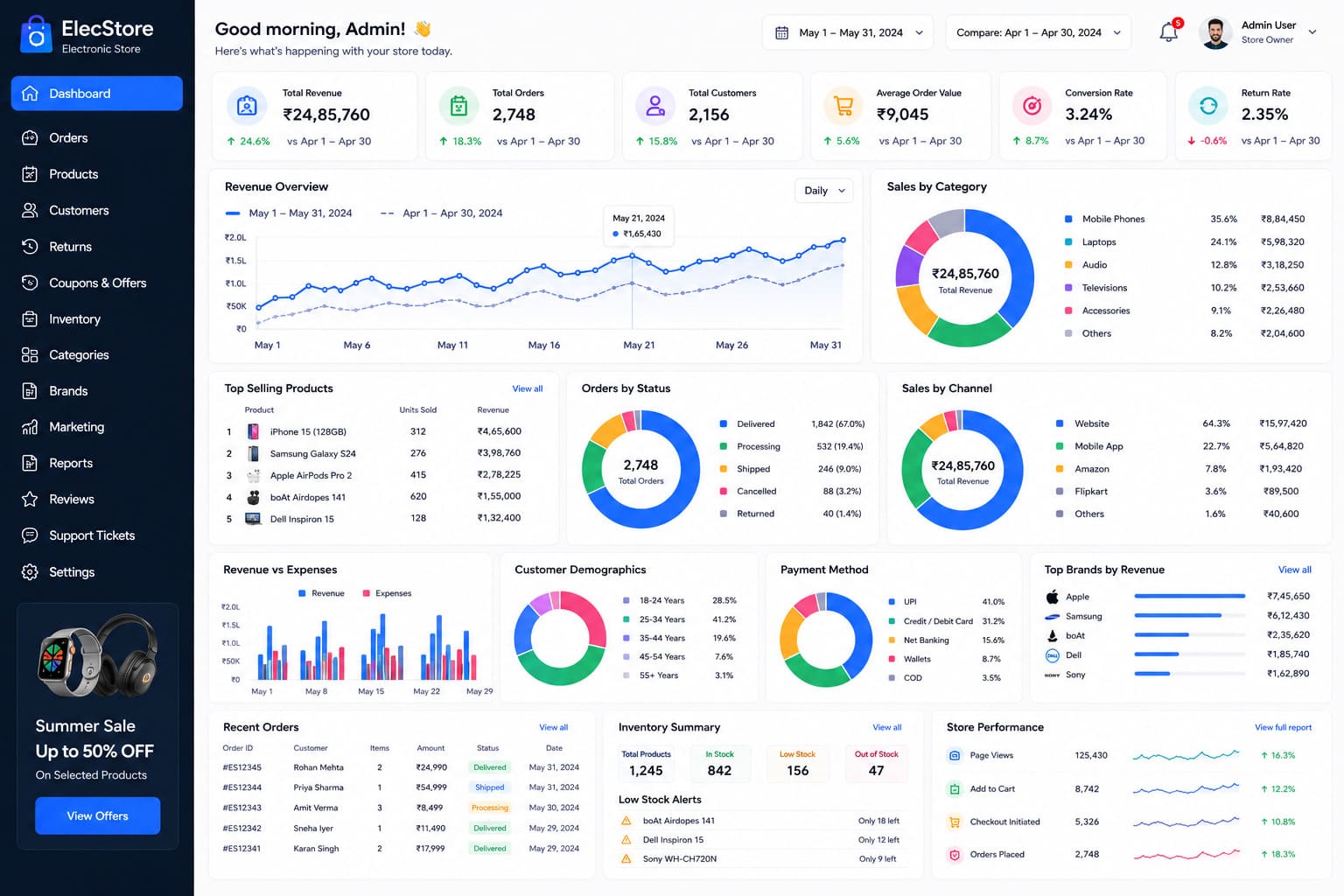Expand the May 1 – May 31 date dropdown
Image resolution: width=1344 pixels, height=896 pixels.
[848, 32]
